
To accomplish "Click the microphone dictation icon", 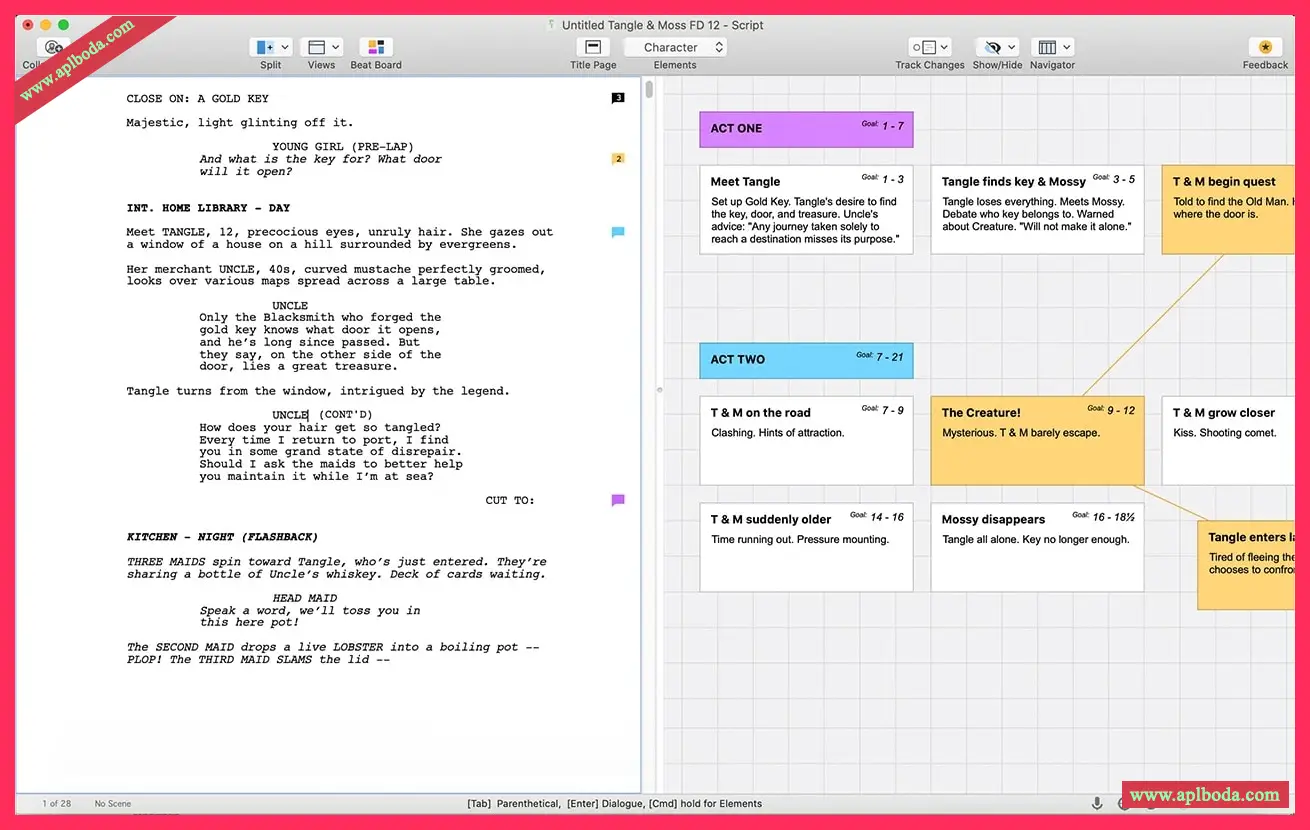I will 1097,803.
